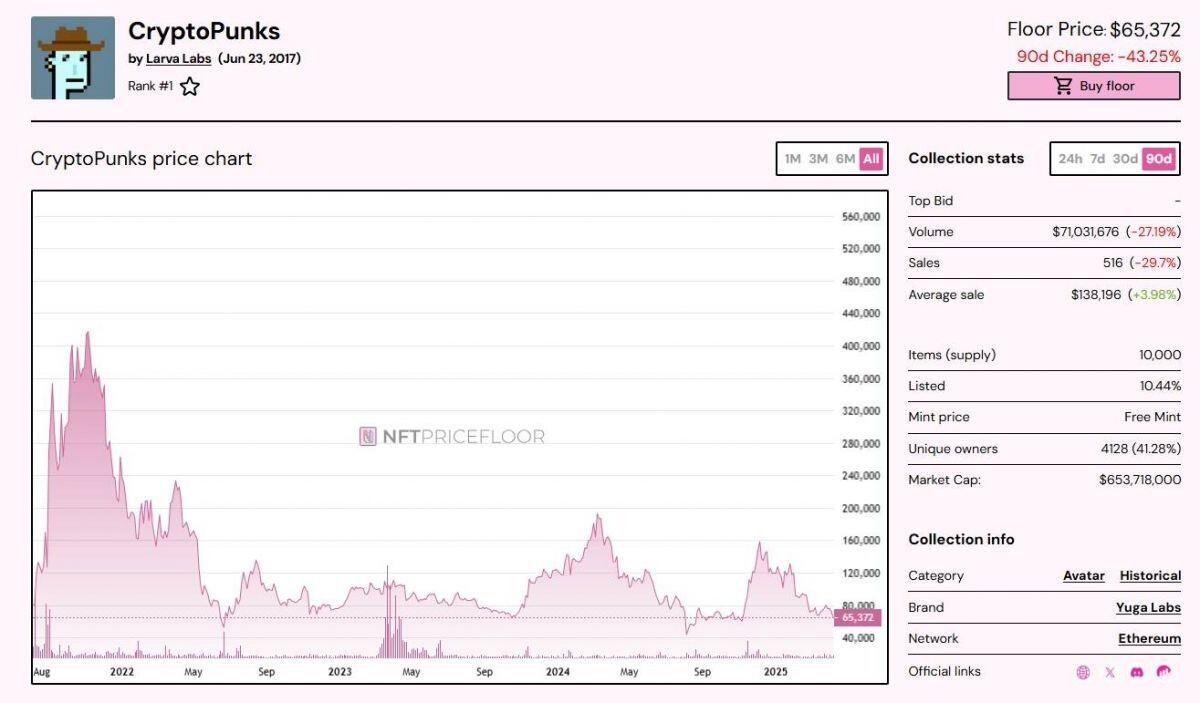This screenshot has width=1200, height=703.
Task: Open the Avatar category link
Action: tap(1084, 576)
